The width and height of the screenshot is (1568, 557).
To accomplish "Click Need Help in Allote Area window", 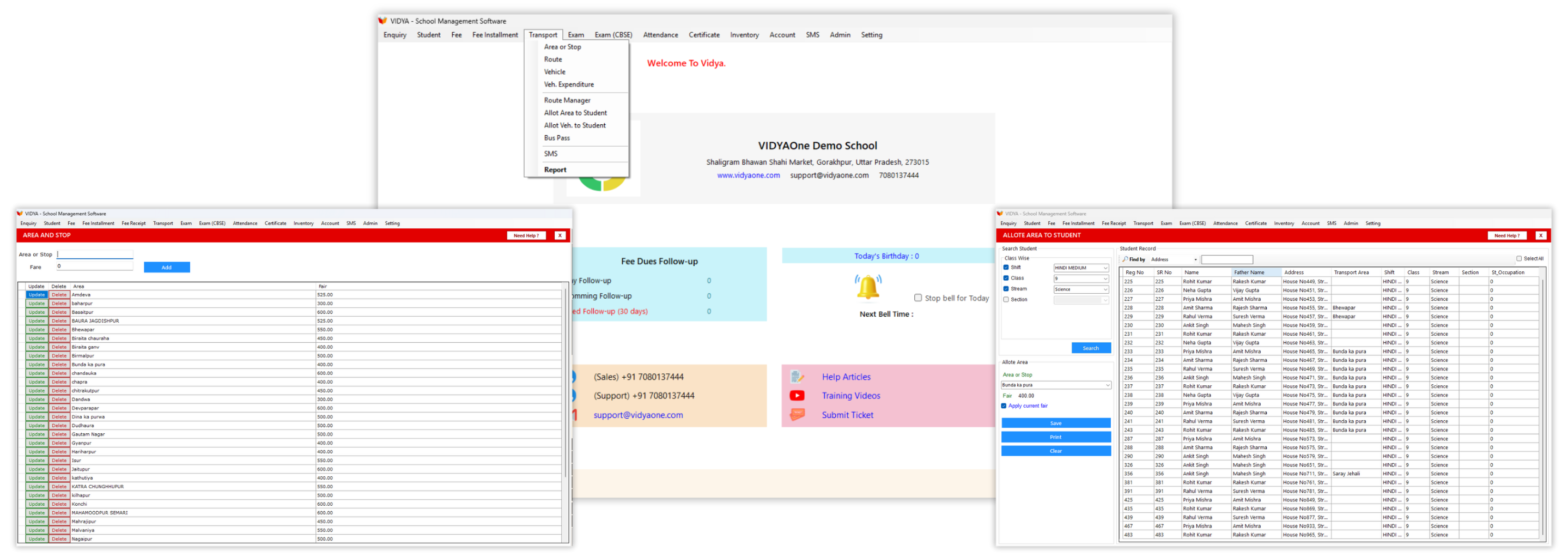I will coord(1506,235).
